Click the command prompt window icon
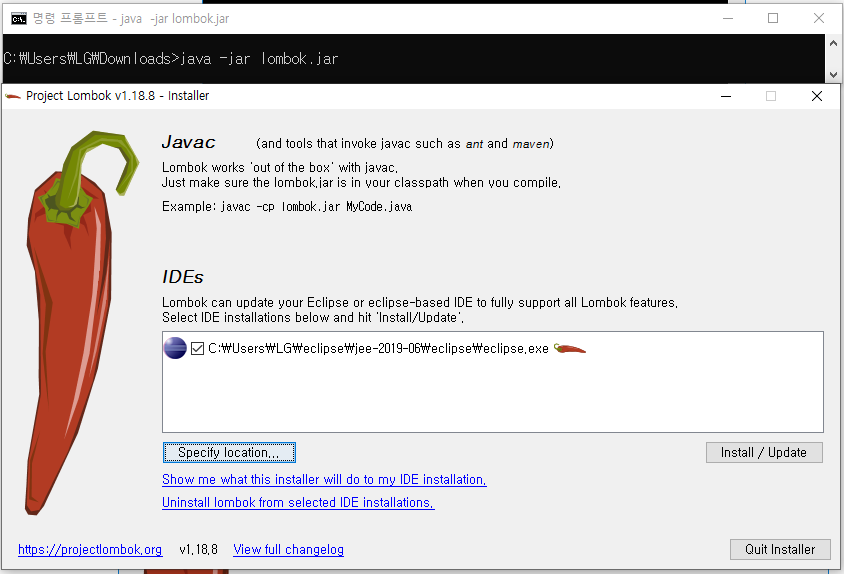This screenshot has width=844, height=574. (19, 19)
